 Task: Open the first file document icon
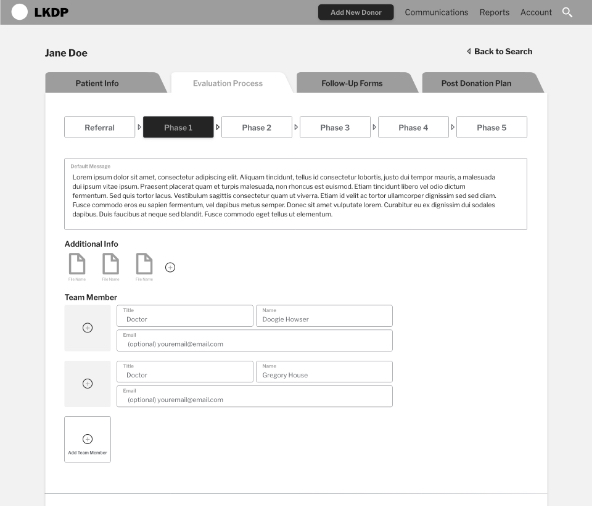[x=77, y=264]
